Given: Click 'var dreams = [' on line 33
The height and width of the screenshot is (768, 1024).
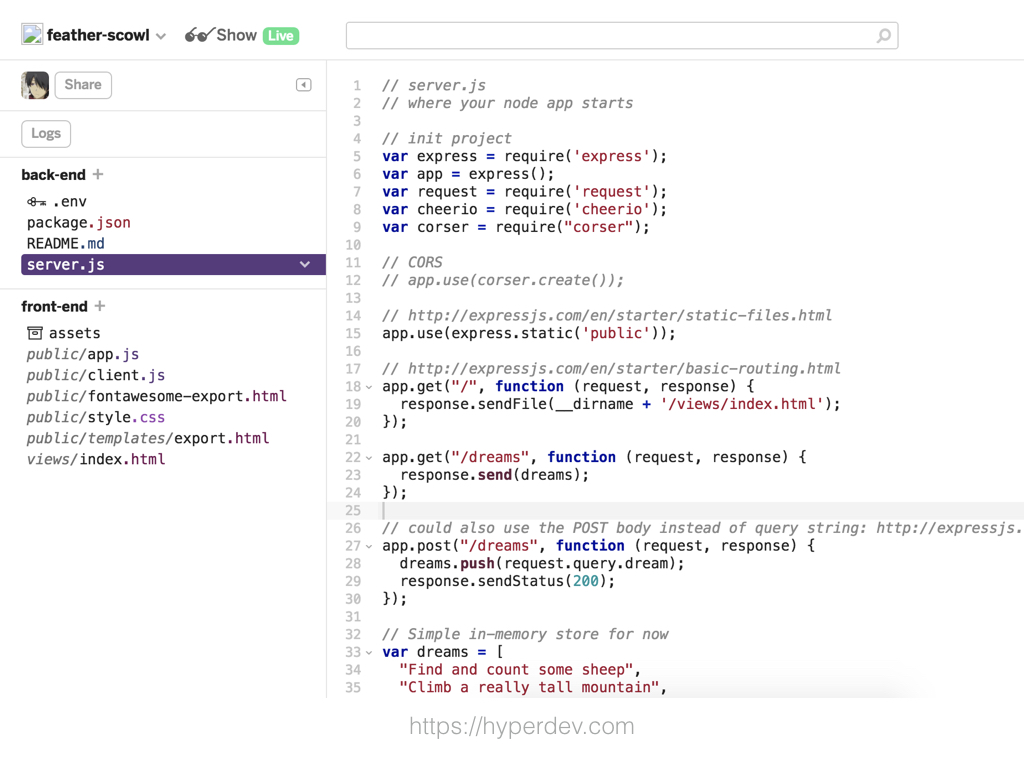Looking at the screenshot, I should [443, 652].
